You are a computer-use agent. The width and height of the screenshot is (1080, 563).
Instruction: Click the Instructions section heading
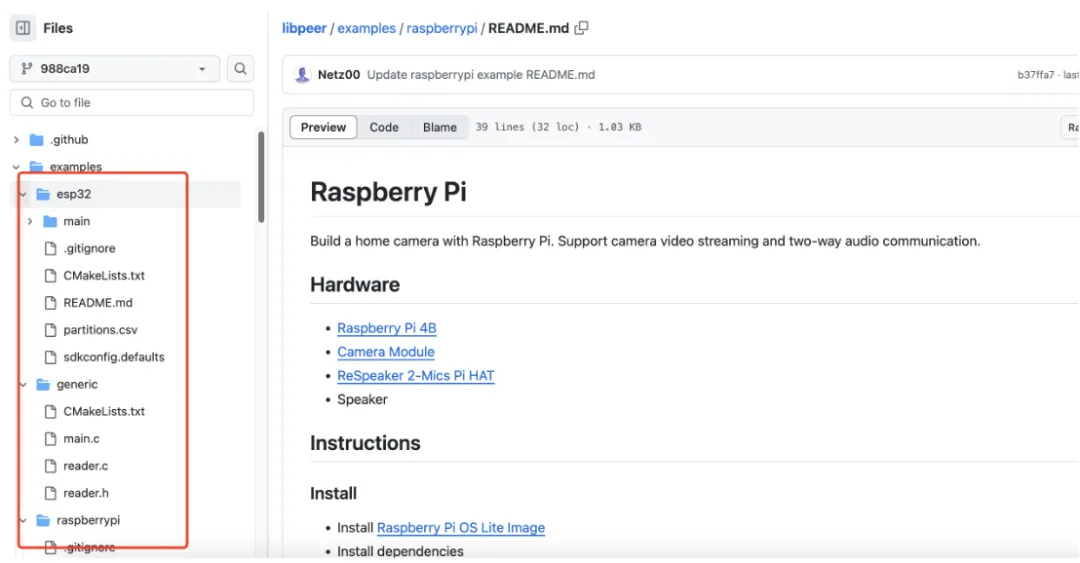pos(365,443)
